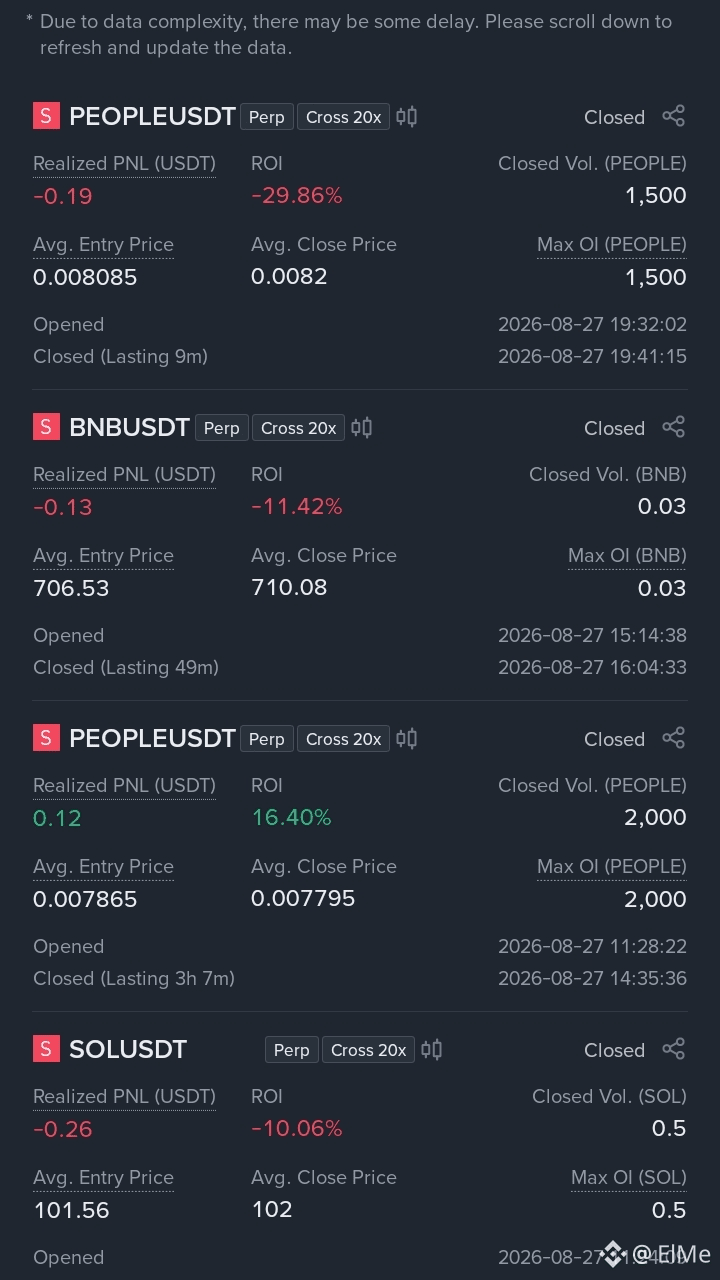The height and width of the screenshot is (1280, 720).
Task: Tap Cross 20x tag on first PEOPLEUSDT
Action: [343, 117]
